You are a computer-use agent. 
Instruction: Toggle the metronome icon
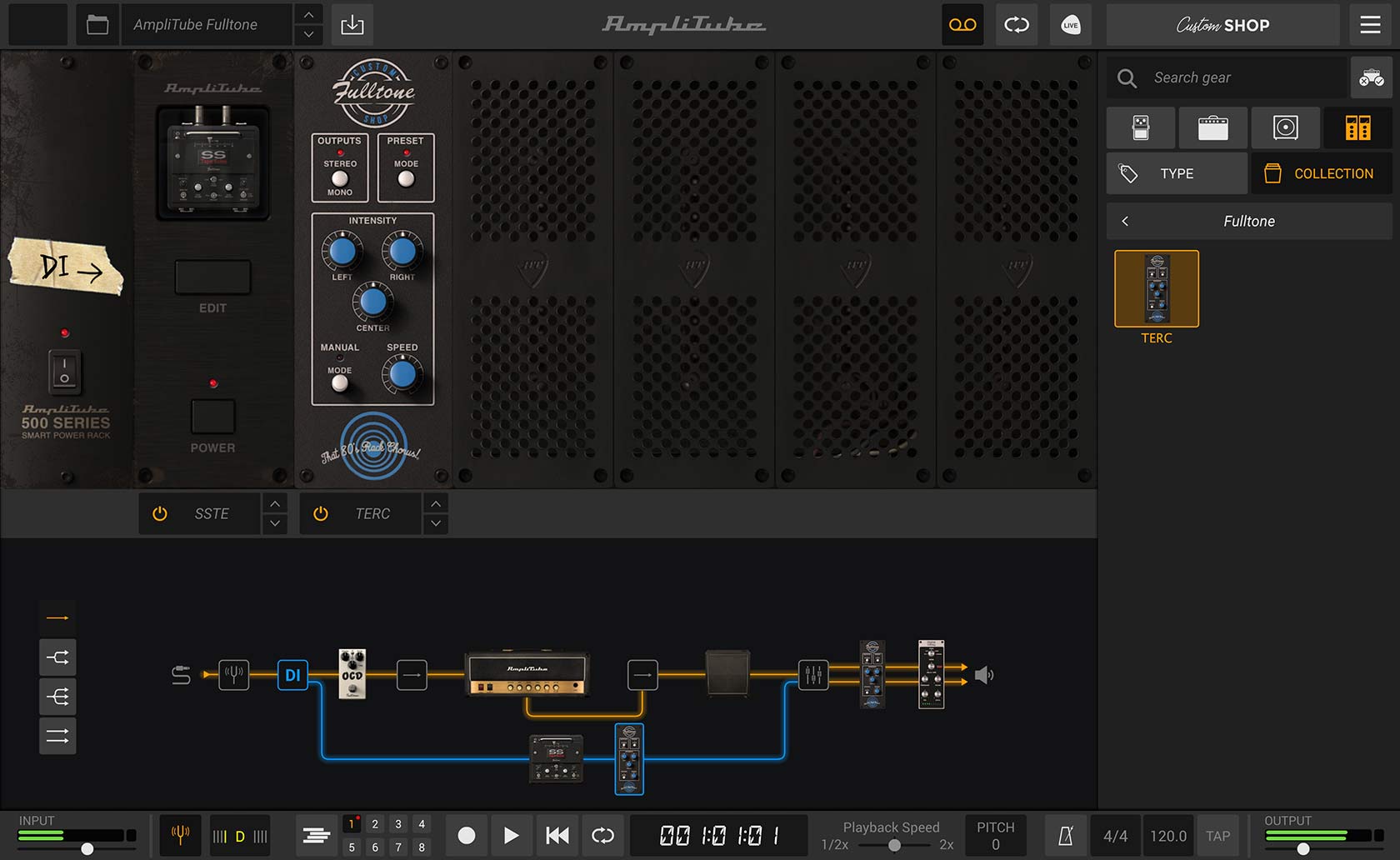pyautogui.click(x=1066, y=836)
